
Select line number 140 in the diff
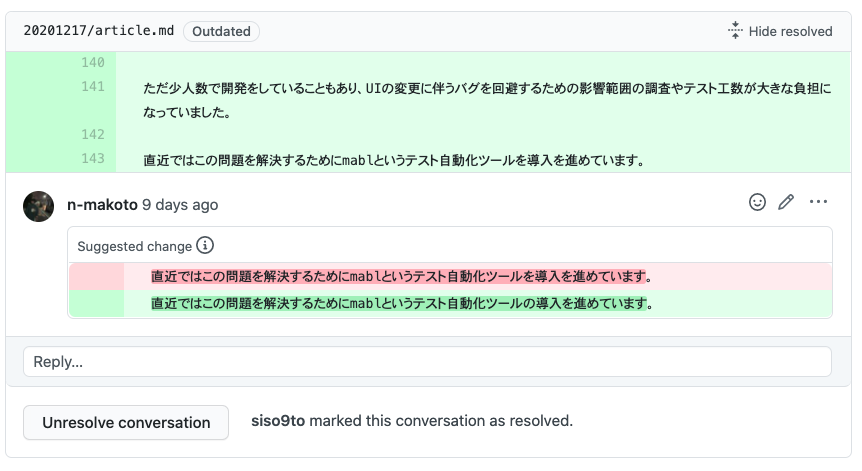(93, 63)
